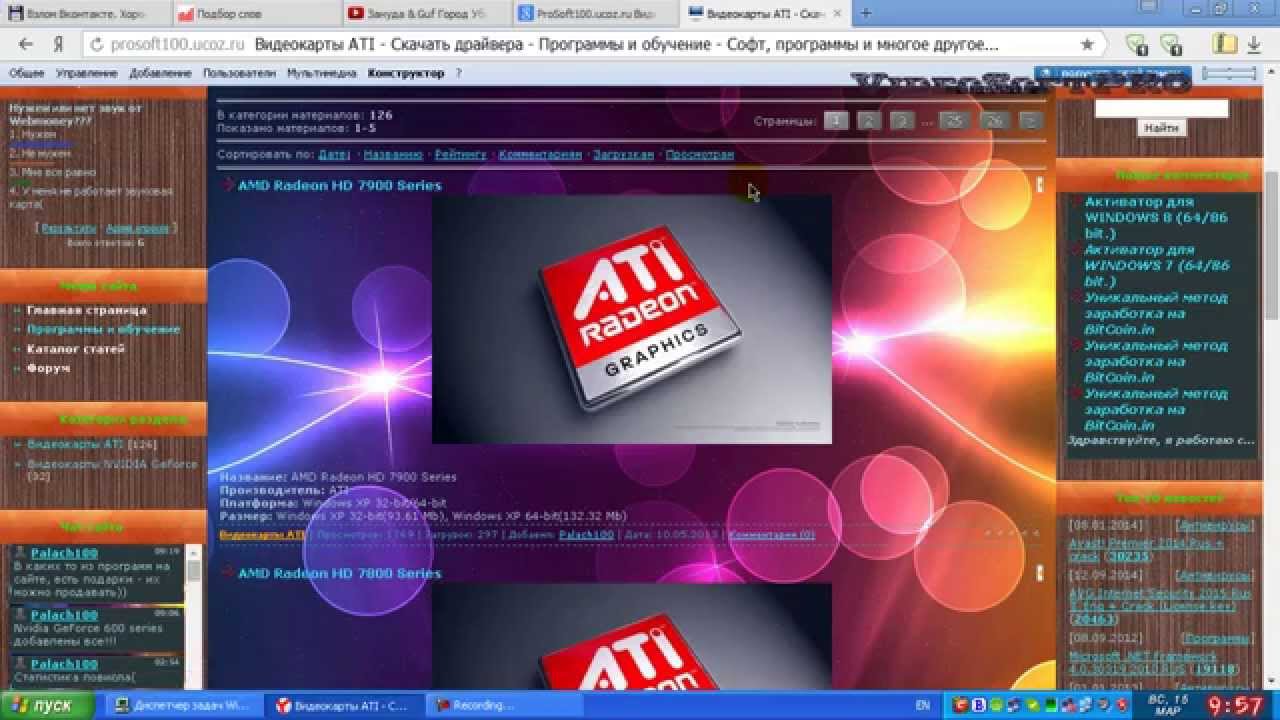Switch to 'ProSoft100.ucoz.ru' tab
The width and height of the screenshot is (1280, 720).
tap(594, 14)
